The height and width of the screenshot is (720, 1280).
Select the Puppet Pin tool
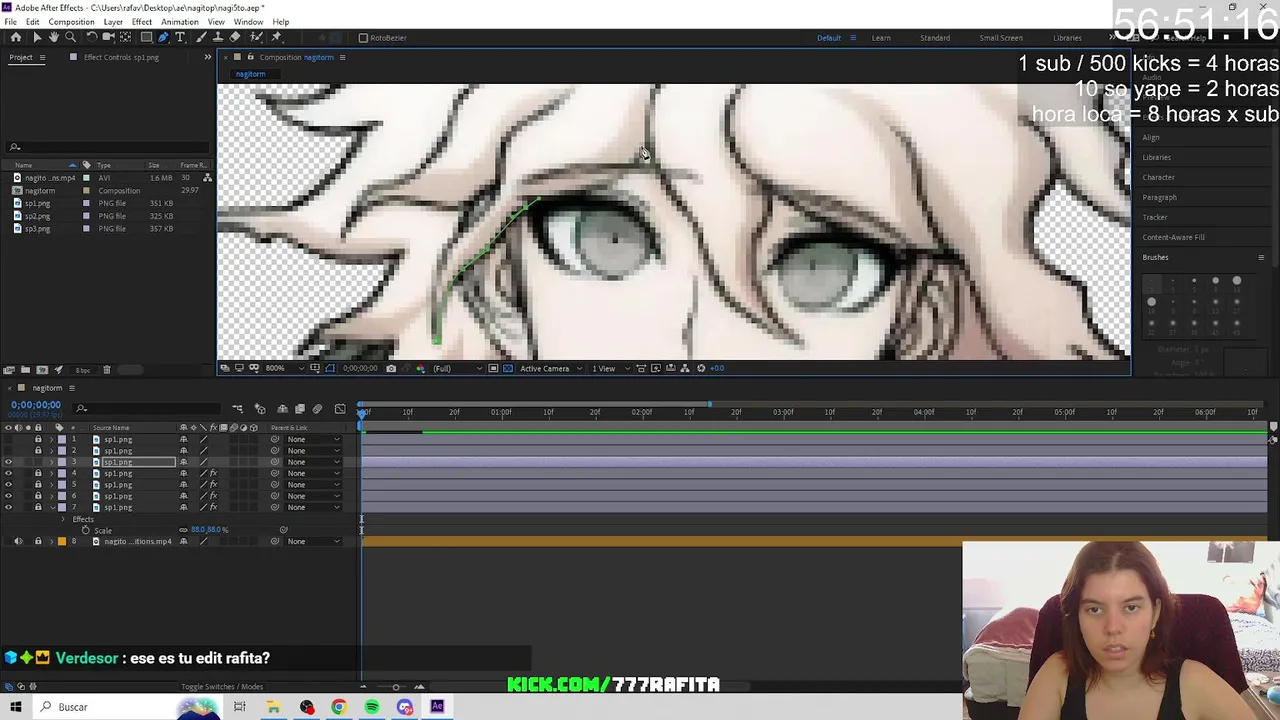click(x=276, y=37)
